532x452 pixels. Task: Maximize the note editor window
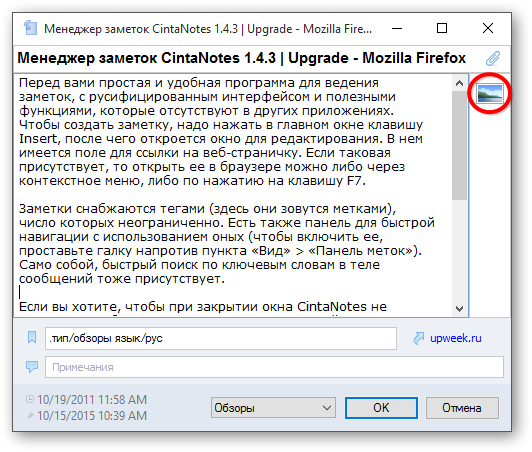point(442,28)
